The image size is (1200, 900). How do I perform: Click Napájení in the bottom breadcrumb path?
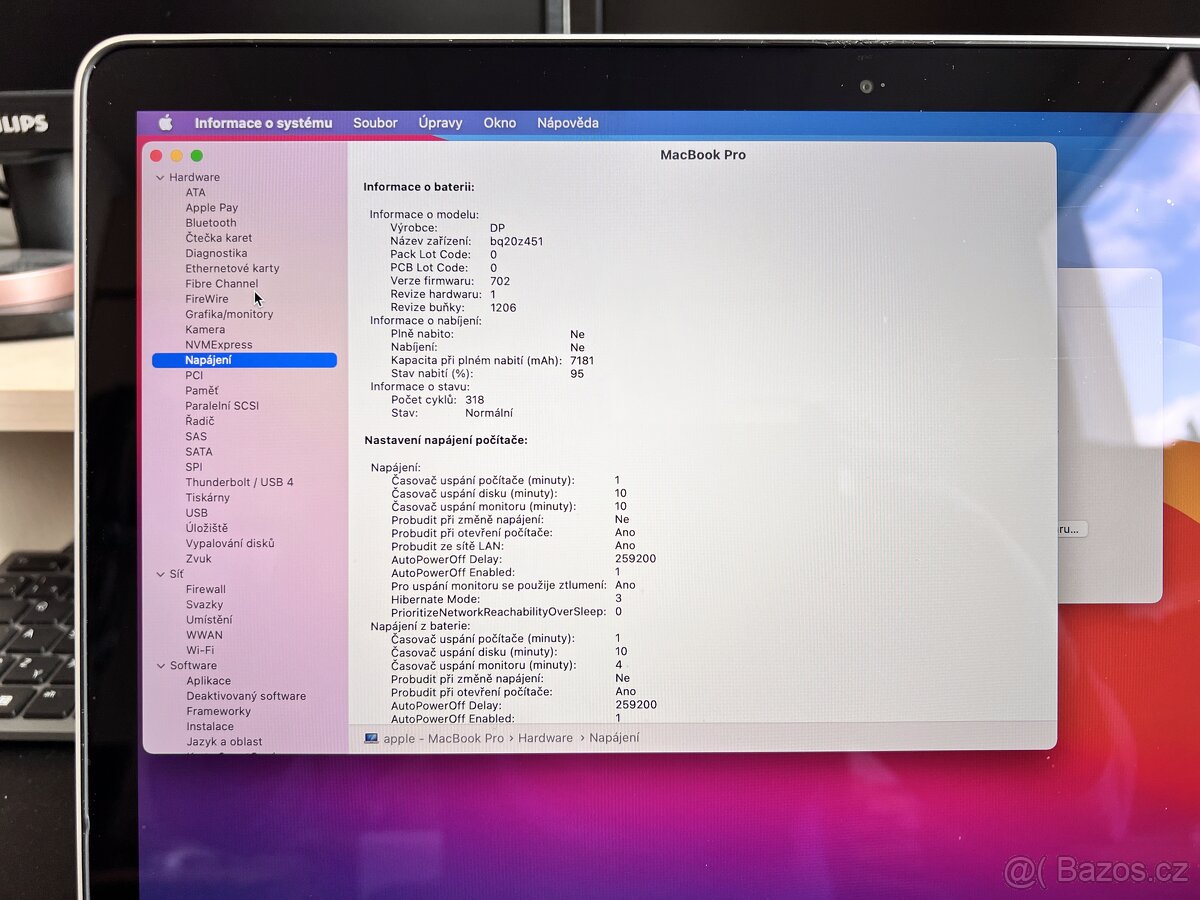pos(616,738)
